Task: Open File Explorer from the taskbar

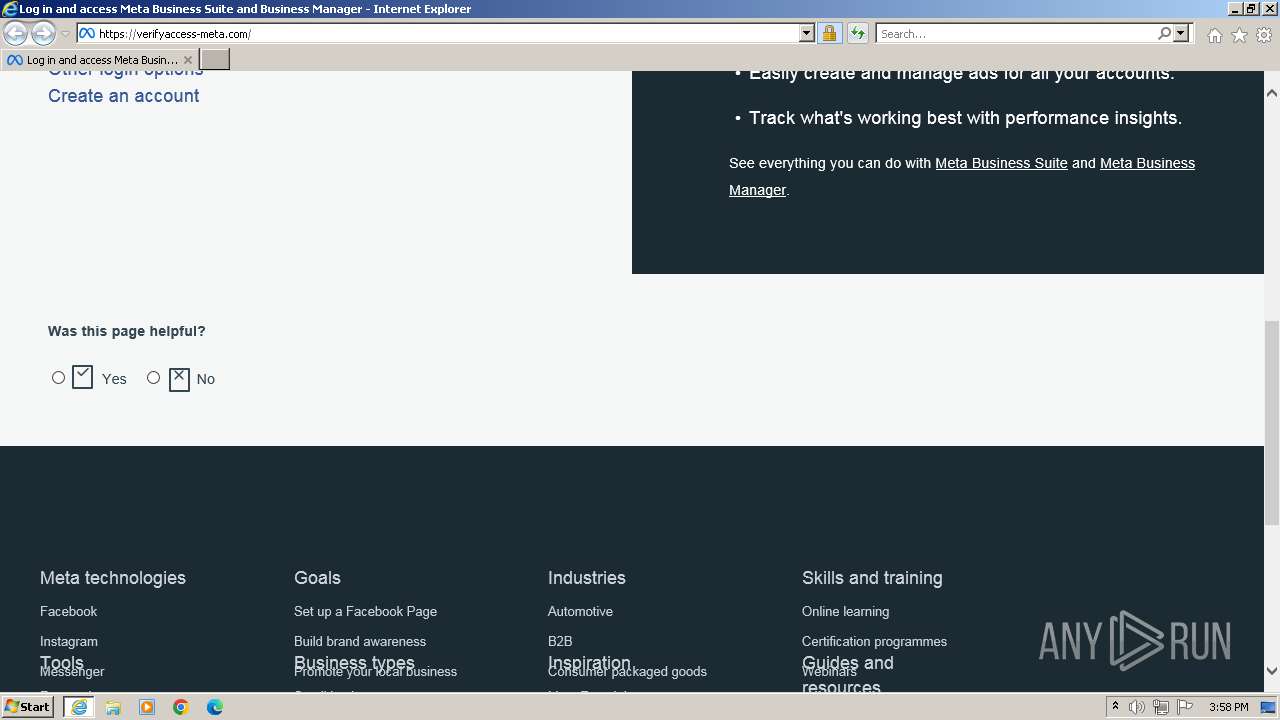Action: [113, 707]
